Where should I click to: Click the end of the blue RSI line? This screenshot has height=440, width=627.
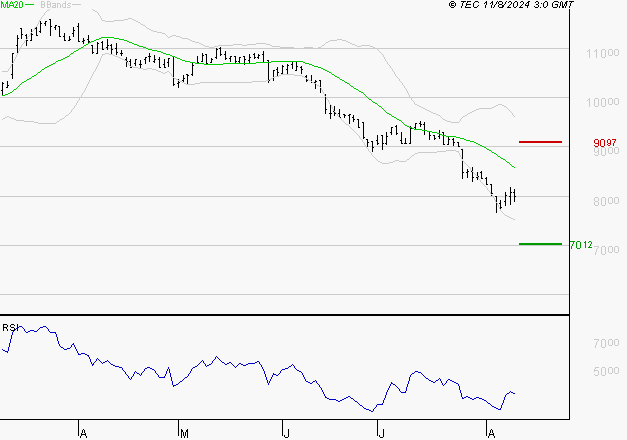pos(514,394)
